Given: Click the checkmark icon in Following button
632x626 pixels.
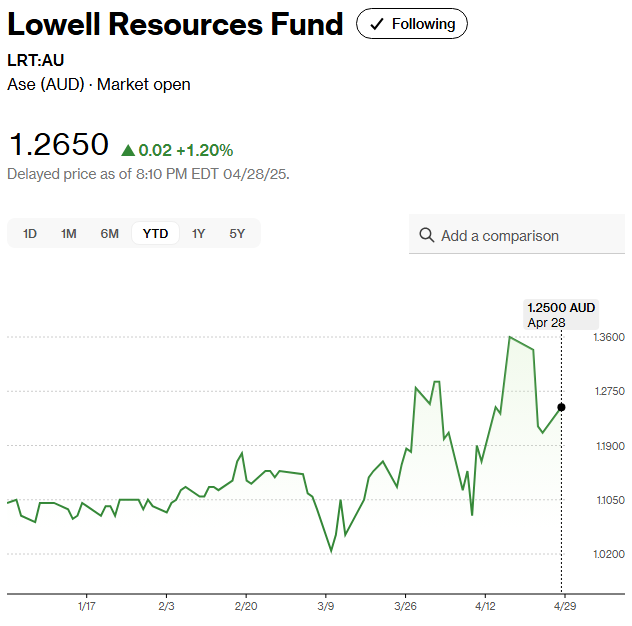Looking at the screenshot, I should click(376, 24).
